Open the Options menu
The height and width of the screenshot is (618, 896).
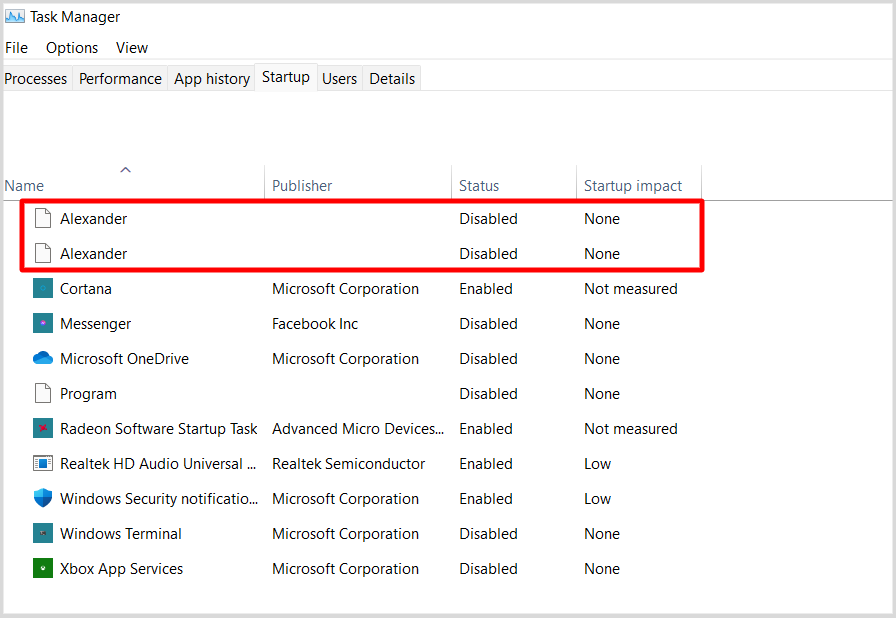click(x=72, y=48)
